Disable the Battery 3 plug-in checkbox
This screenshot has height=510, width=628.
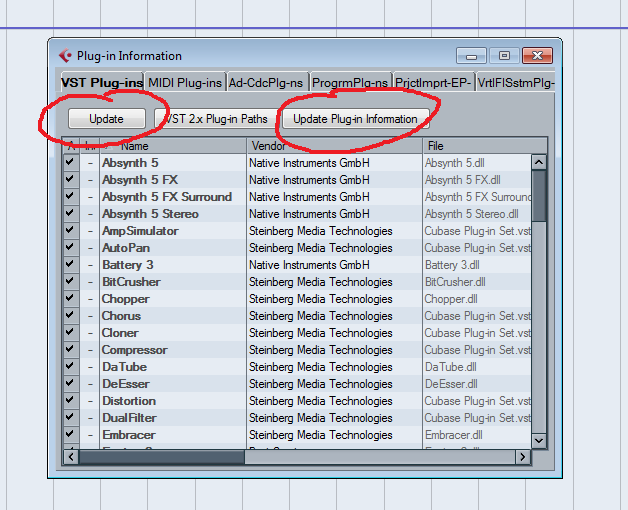click(70, 264)
